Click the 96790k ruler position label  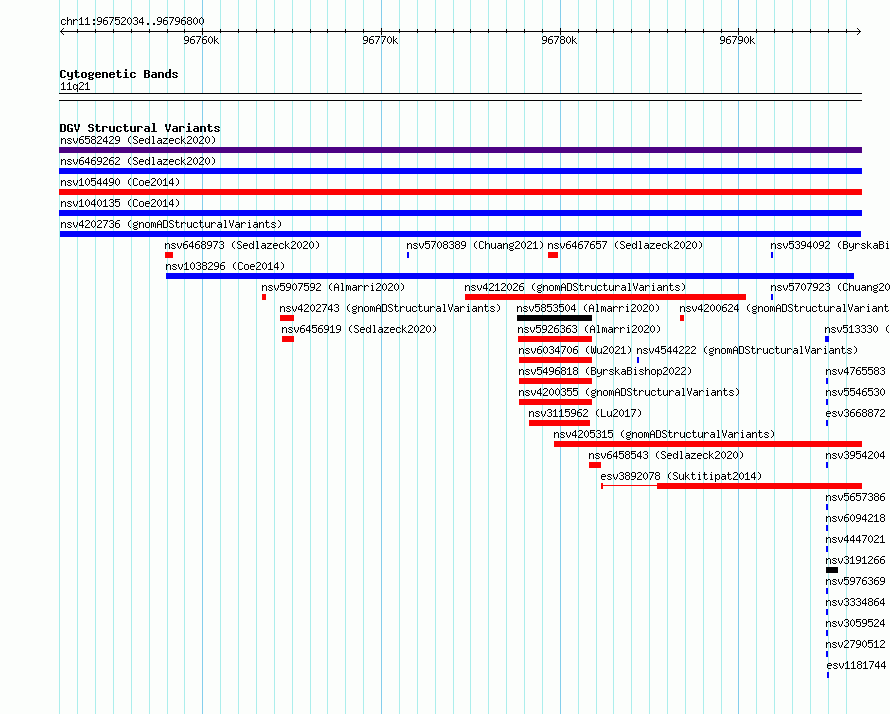737,40
